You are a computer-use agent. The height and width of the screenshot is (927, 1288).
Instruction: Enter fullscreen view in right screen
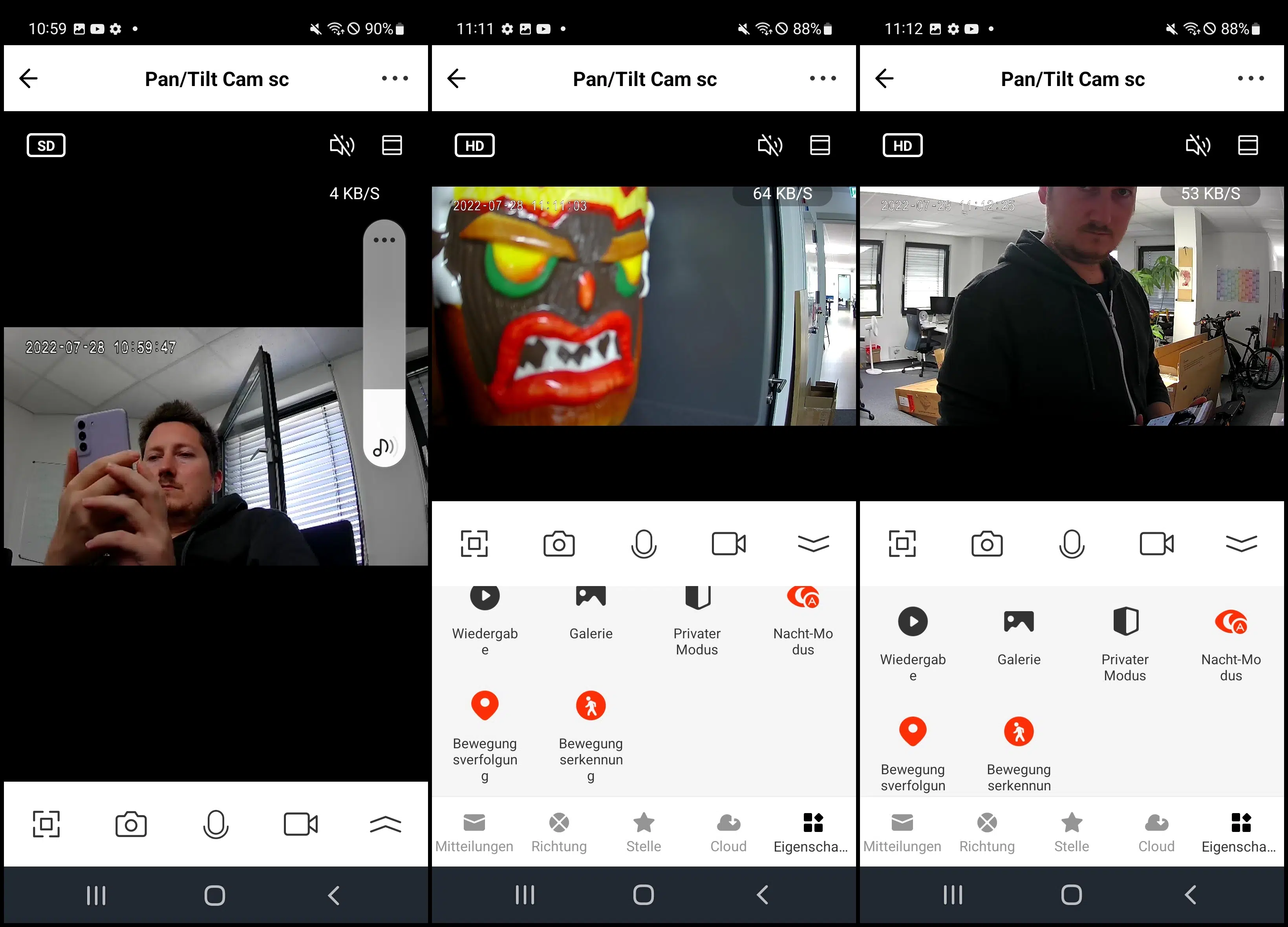click(x=902, y=544)
